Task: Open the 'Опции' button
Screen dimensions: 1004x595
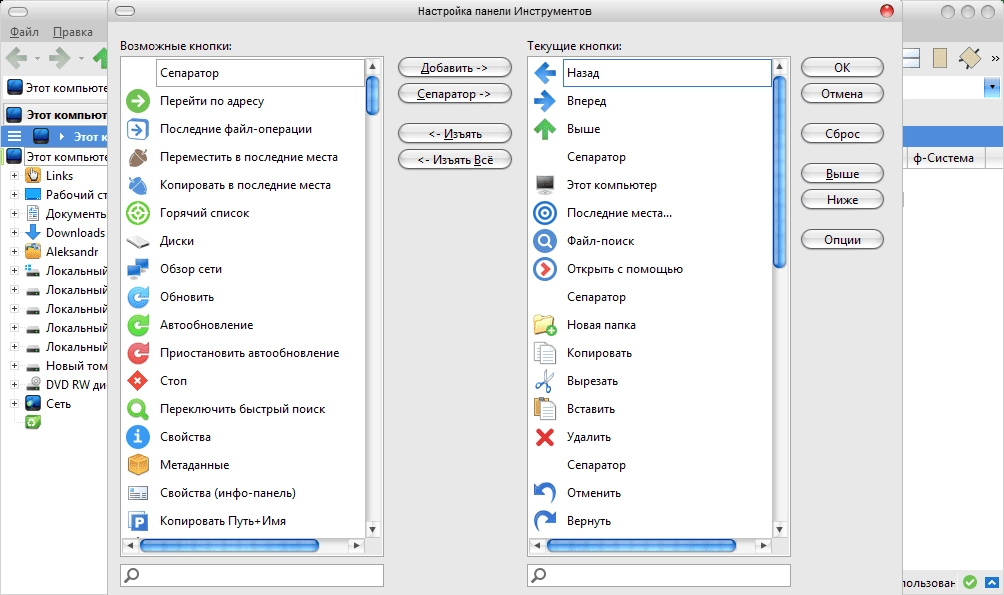Action: click(x=842, y=240)
